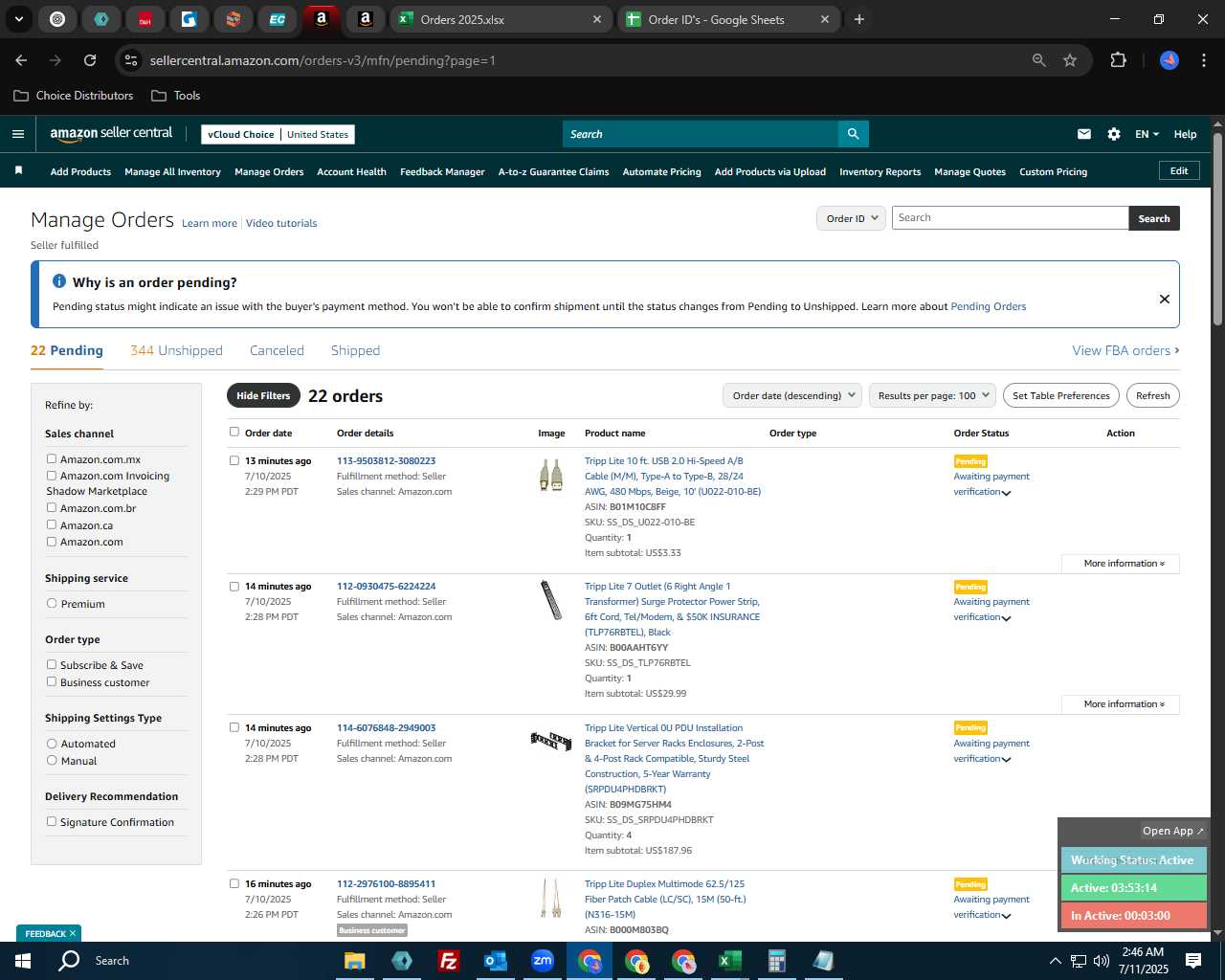The width and height of the screenshot is (1225, 980).
Task: Open Zoom from the taskbar
Action: coord(543,961)
